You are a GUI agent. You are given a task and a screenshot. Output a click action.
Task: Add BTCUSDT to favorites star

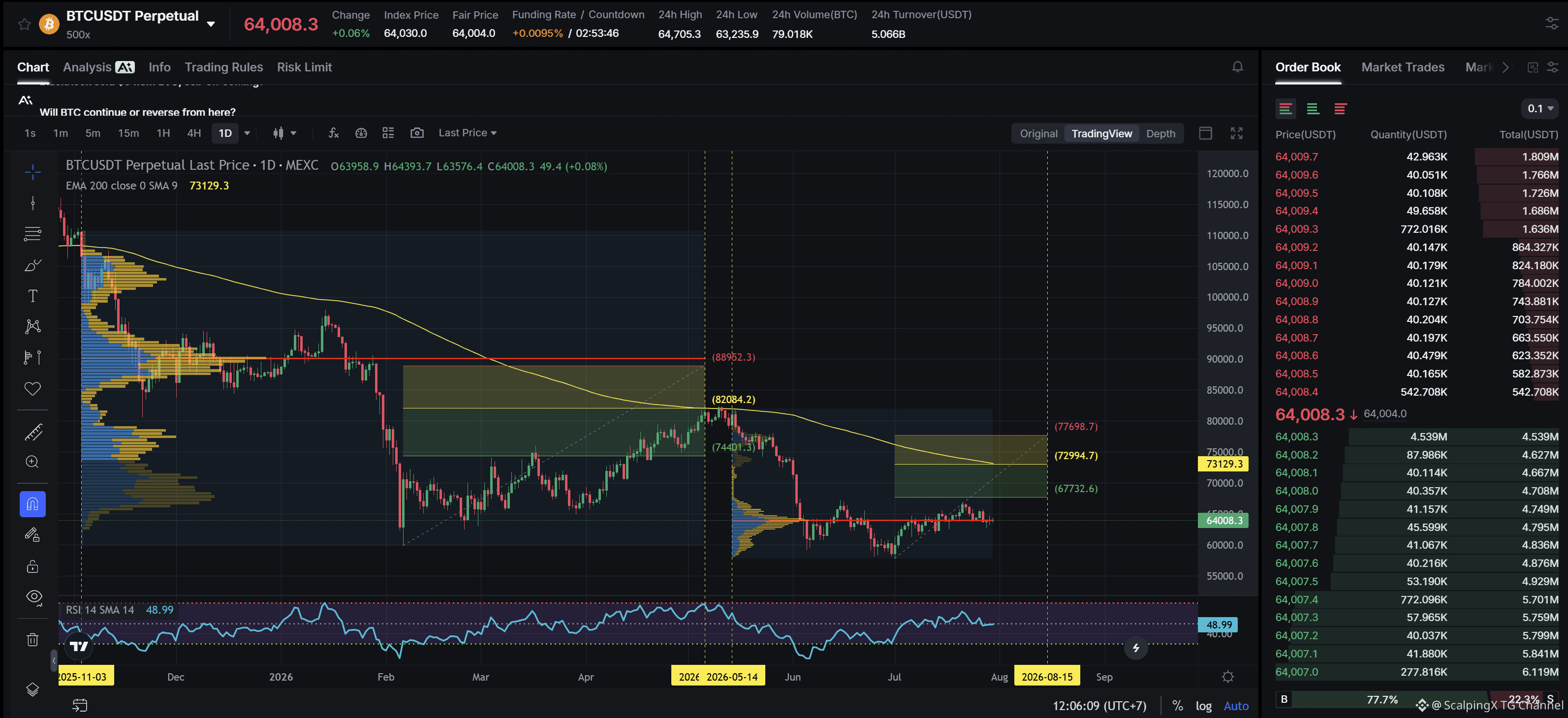coord(24,24)
